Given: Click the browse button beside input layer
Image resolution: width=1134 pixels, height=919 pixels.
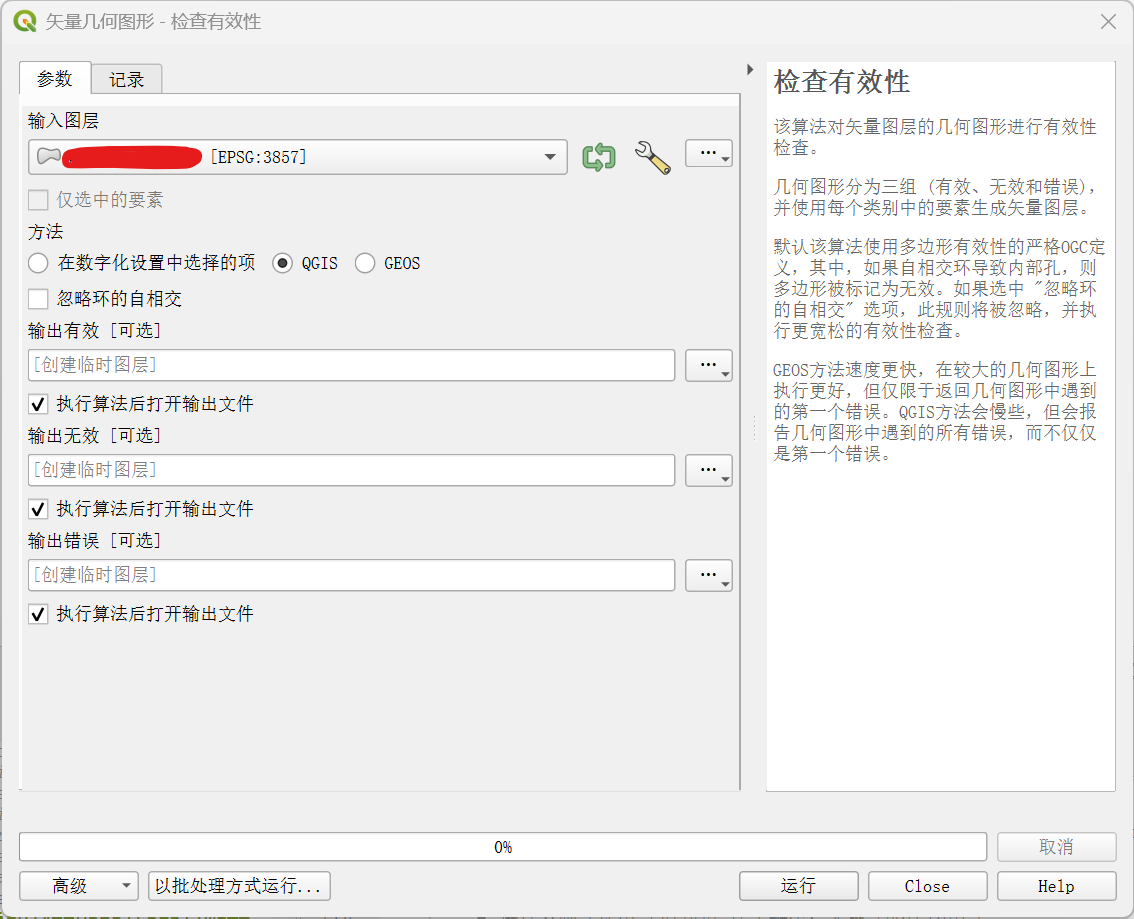Looking at the screenshot, I should [708, 154].
